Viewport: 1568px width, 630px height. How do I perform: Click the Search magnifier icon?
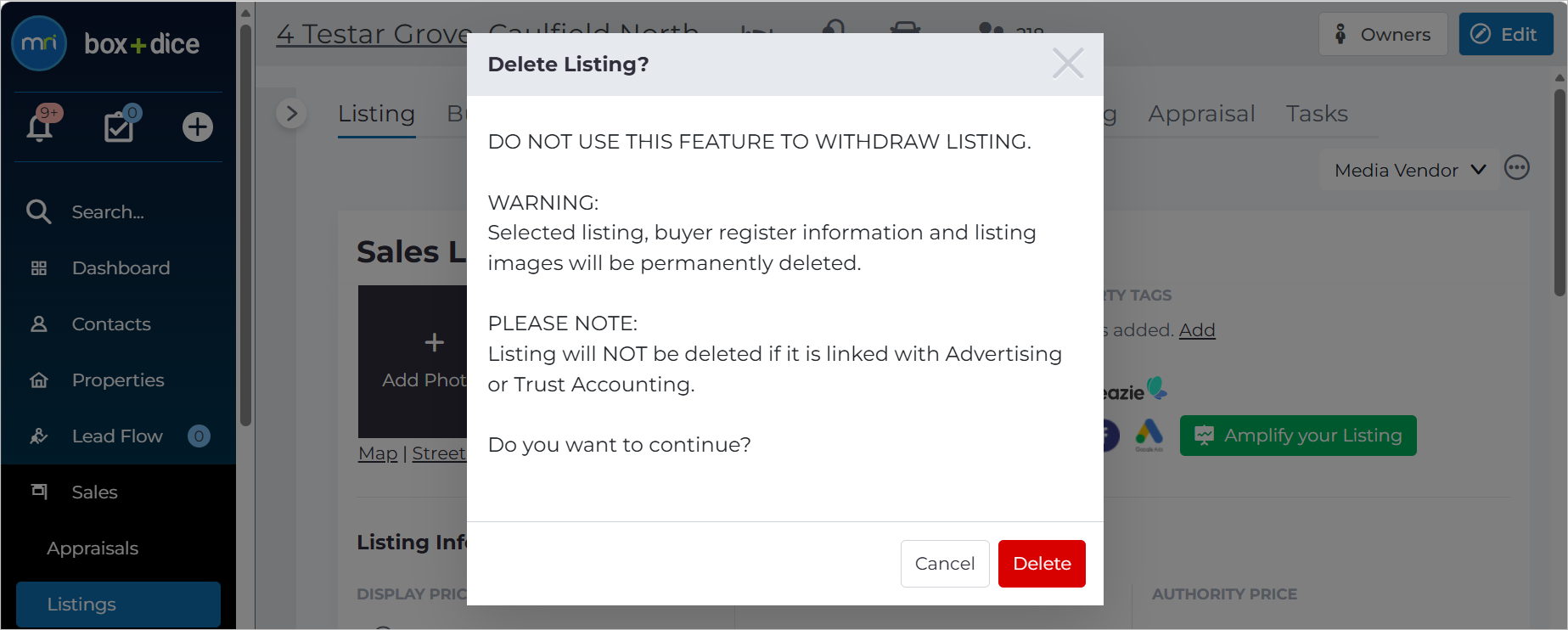[x=38, y=211]
